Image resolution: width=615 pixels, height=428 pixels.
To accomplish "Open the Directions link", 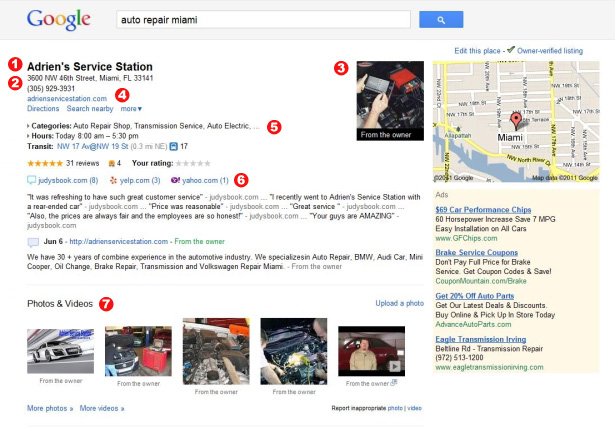I will click(x=43, y=109).
